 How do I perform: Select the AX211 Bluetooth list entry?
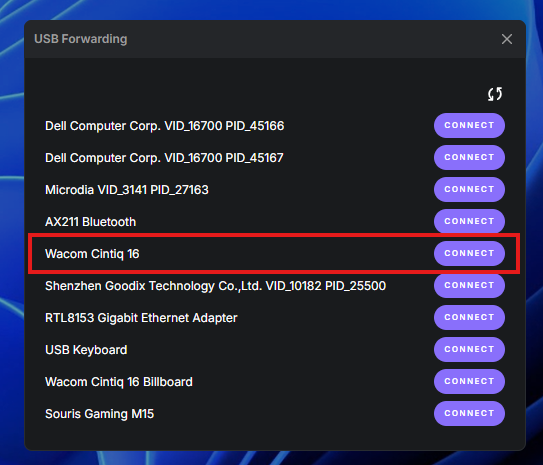pyautogui.click(x=90, y=222)
